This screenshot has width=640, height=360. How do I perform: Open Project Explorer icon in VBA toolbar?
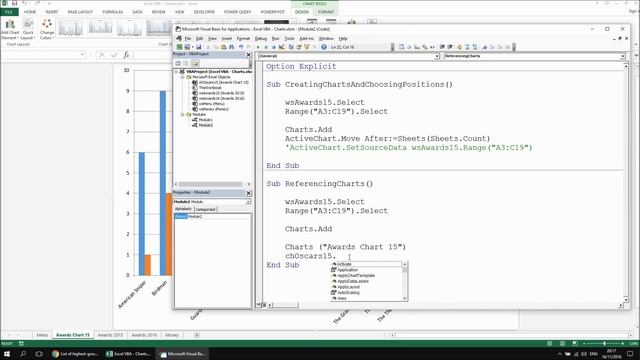click(291, 47)
